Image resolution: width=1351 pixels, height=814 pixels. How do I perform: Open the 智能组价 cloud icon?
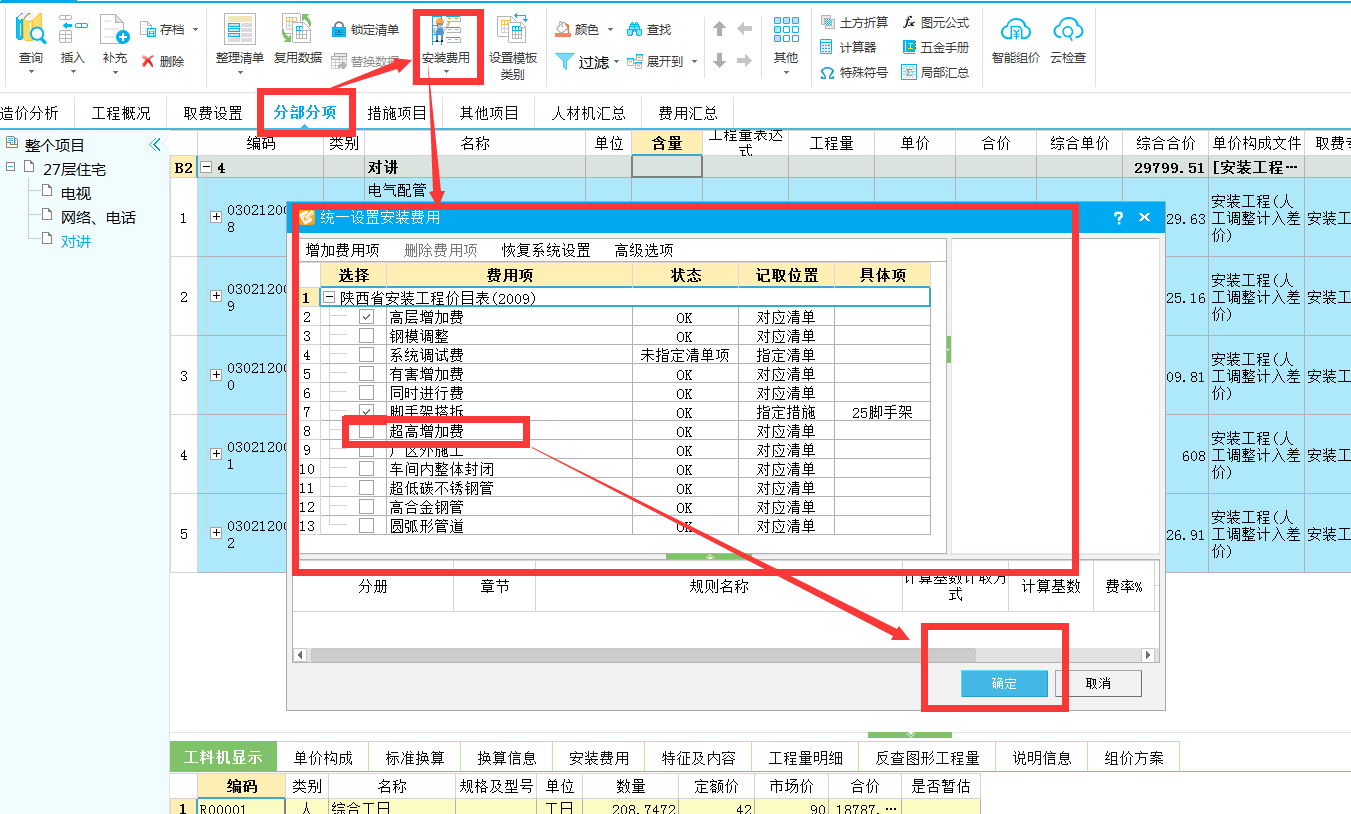1016,30
